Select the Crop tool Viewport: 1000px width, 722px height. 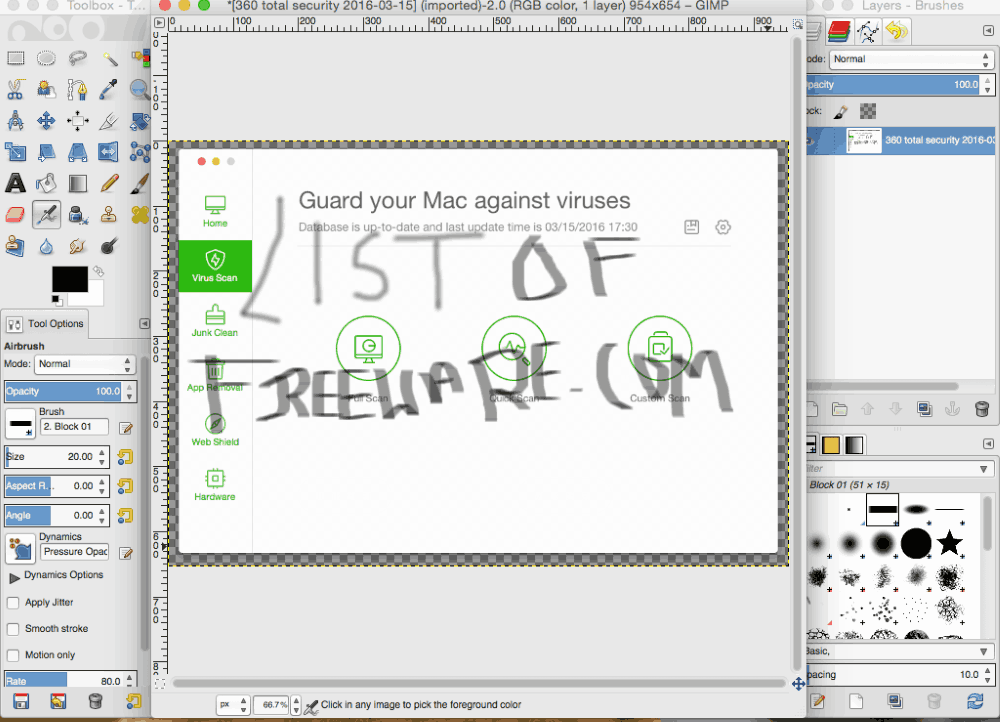110,121
